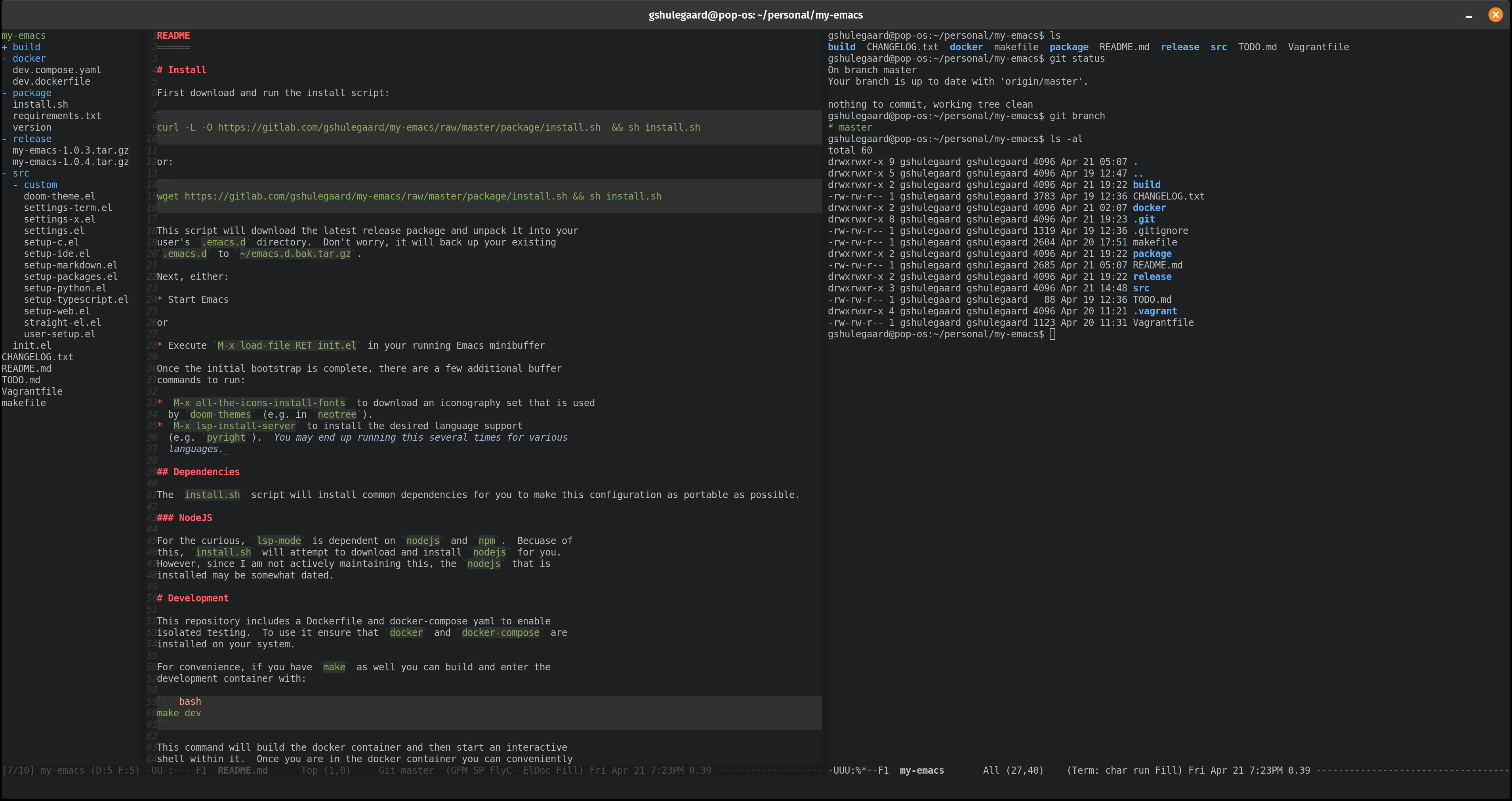Collapse the package folder in neotree
This screenshot has width=1512, height=801.
tap(27, 93)
